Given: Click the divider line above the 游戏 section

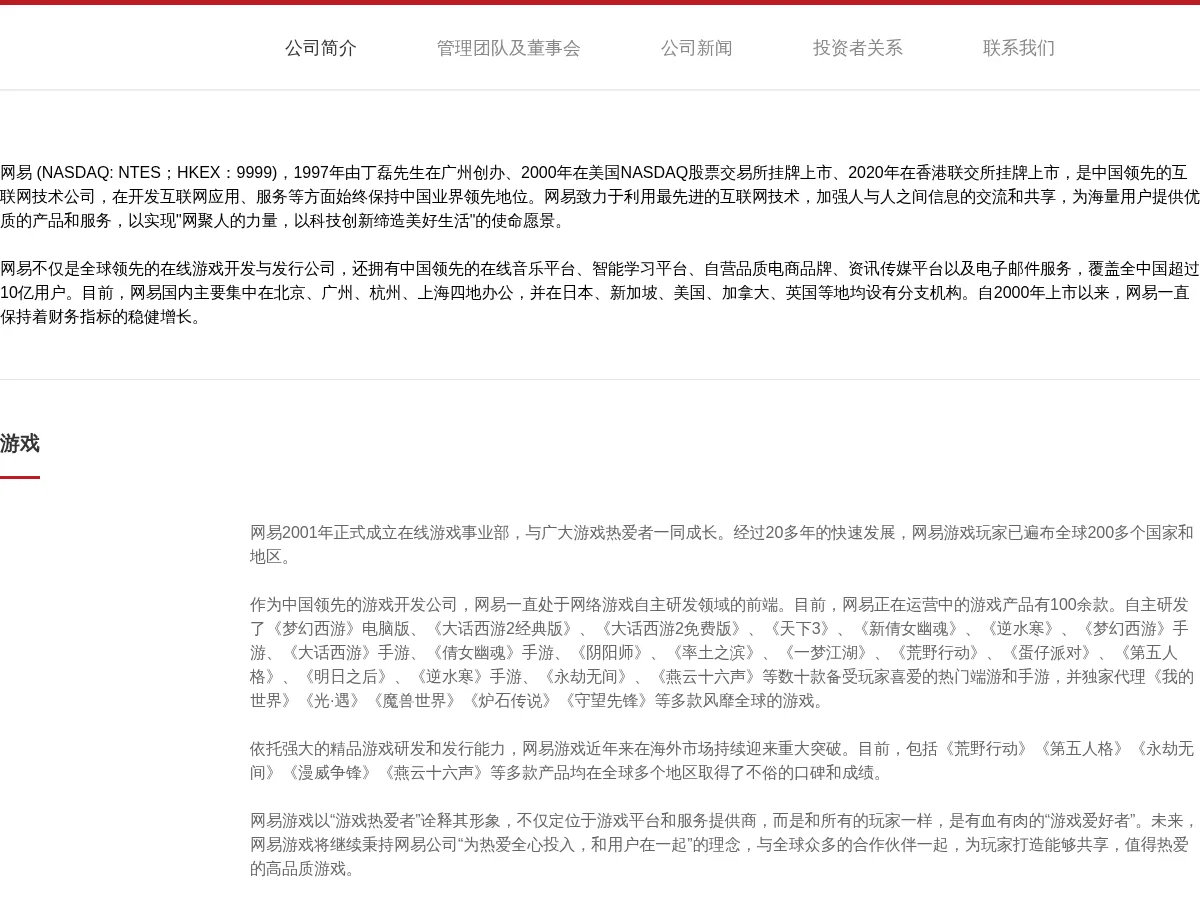Looking at the screenshot, I should click(600, 378).
